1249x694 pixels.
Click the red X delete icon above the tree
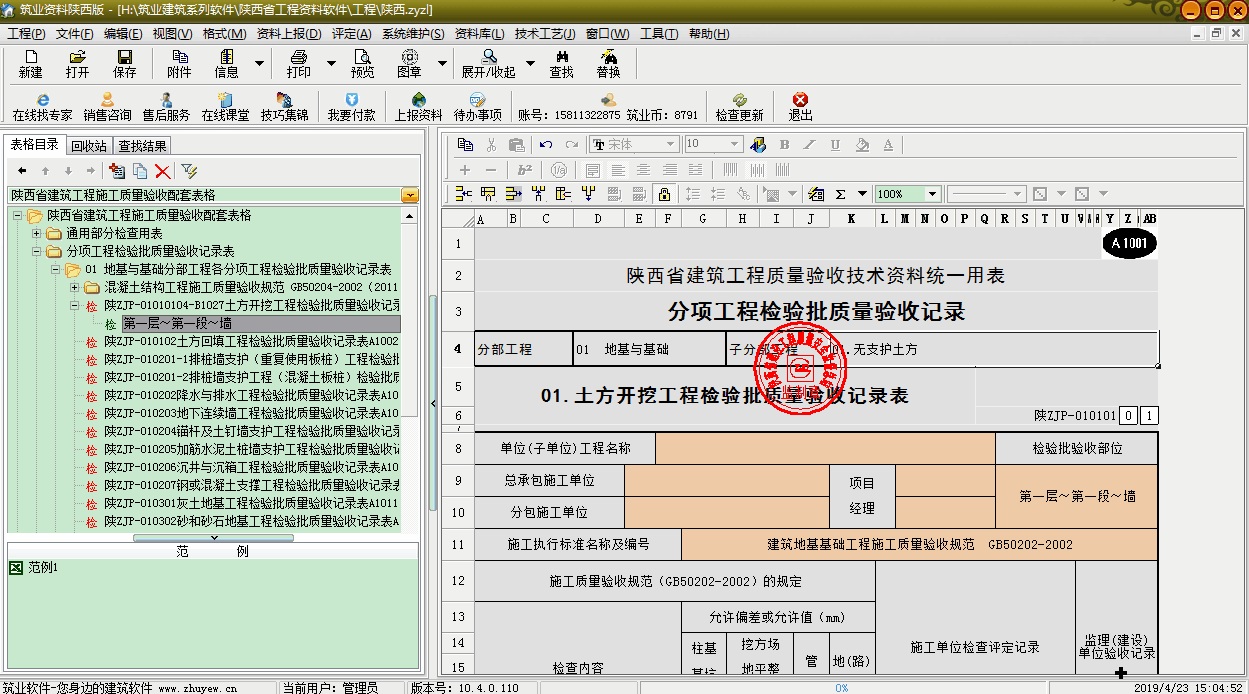coord(162,172)
